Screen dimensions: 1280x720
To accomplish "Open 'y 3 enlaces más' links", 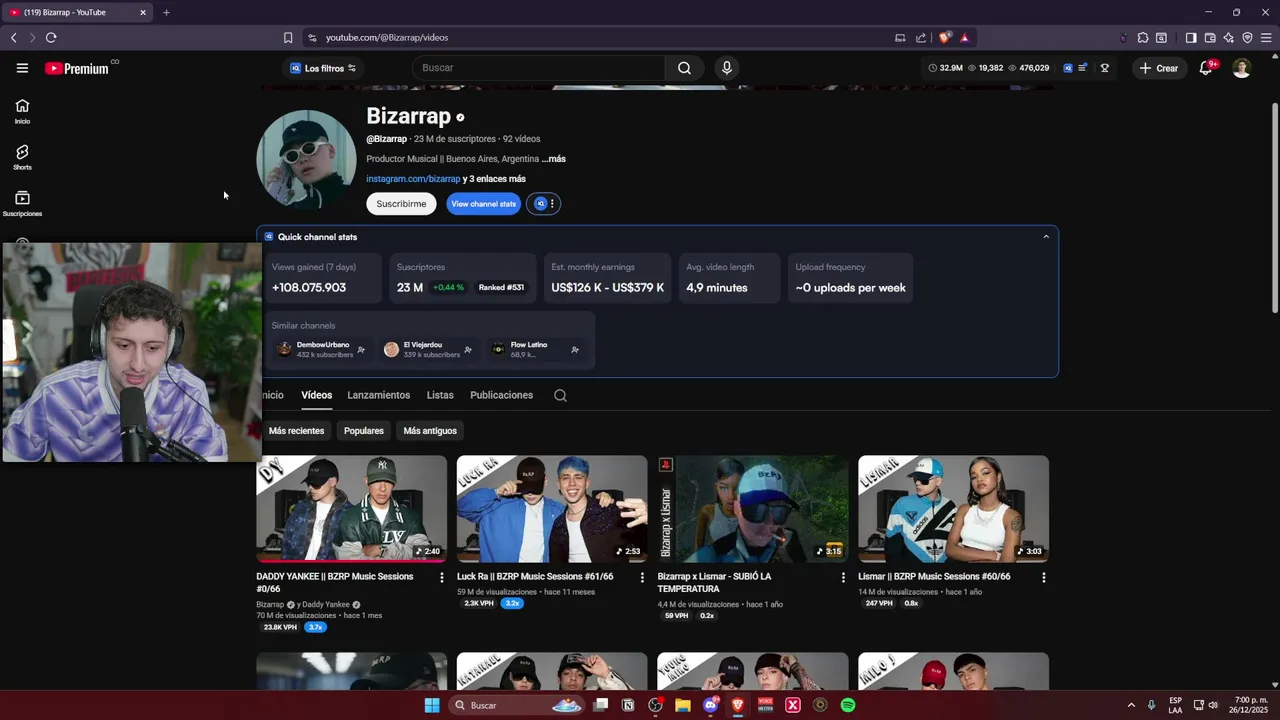I will tap(494, 179).
